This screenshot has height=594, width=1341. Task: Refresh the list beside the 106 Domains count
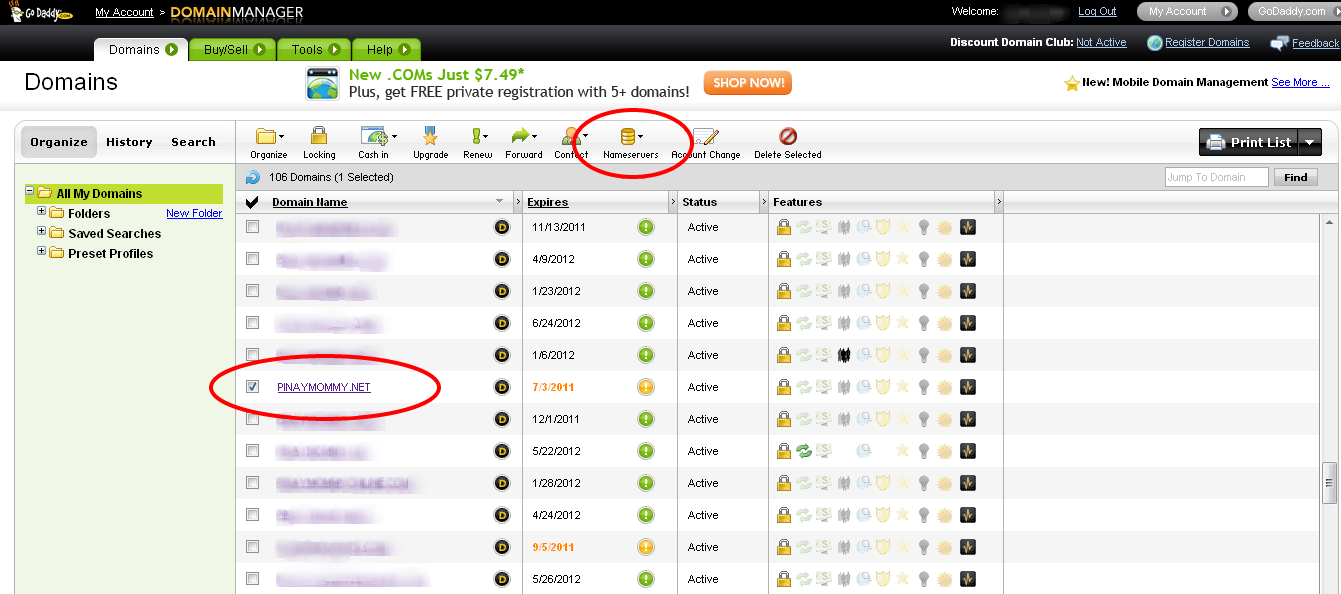click(x=252, y=177)
